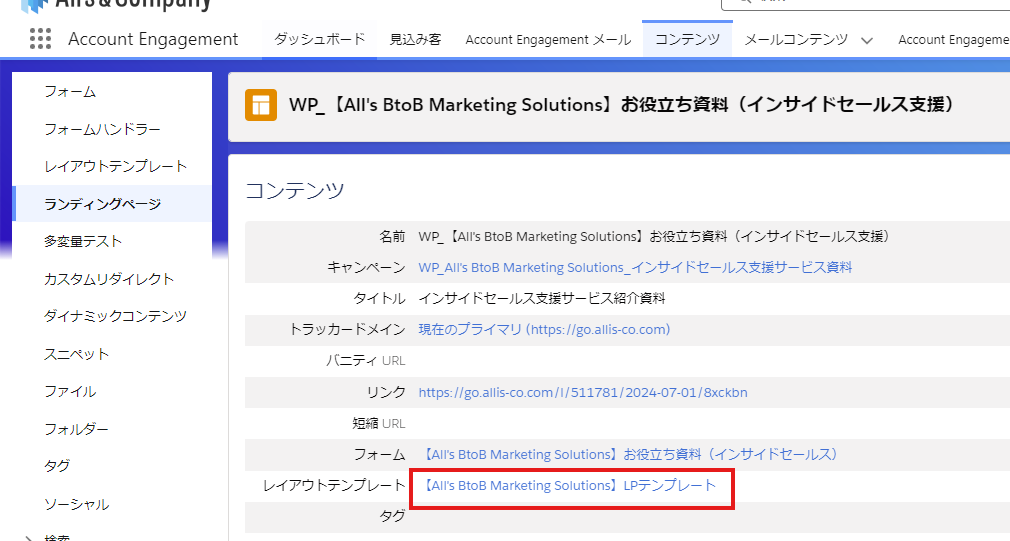Image resolution: width=1010 pixels, height=541 pixels.
Task: Open カスタムリダイレクト in the sidebar
Action: point(109,279)
